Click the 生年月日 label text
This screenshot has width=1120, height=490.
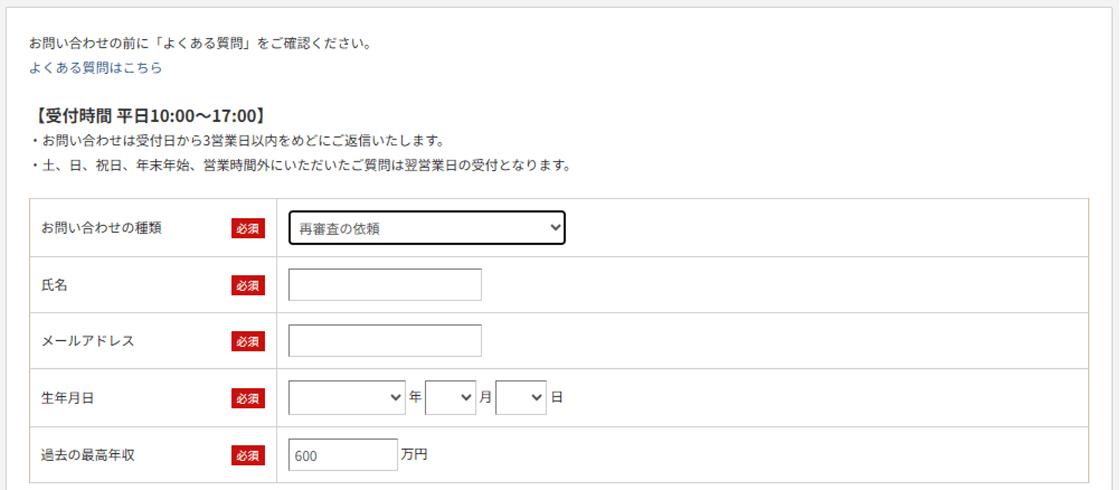click(x=68, y=398)
